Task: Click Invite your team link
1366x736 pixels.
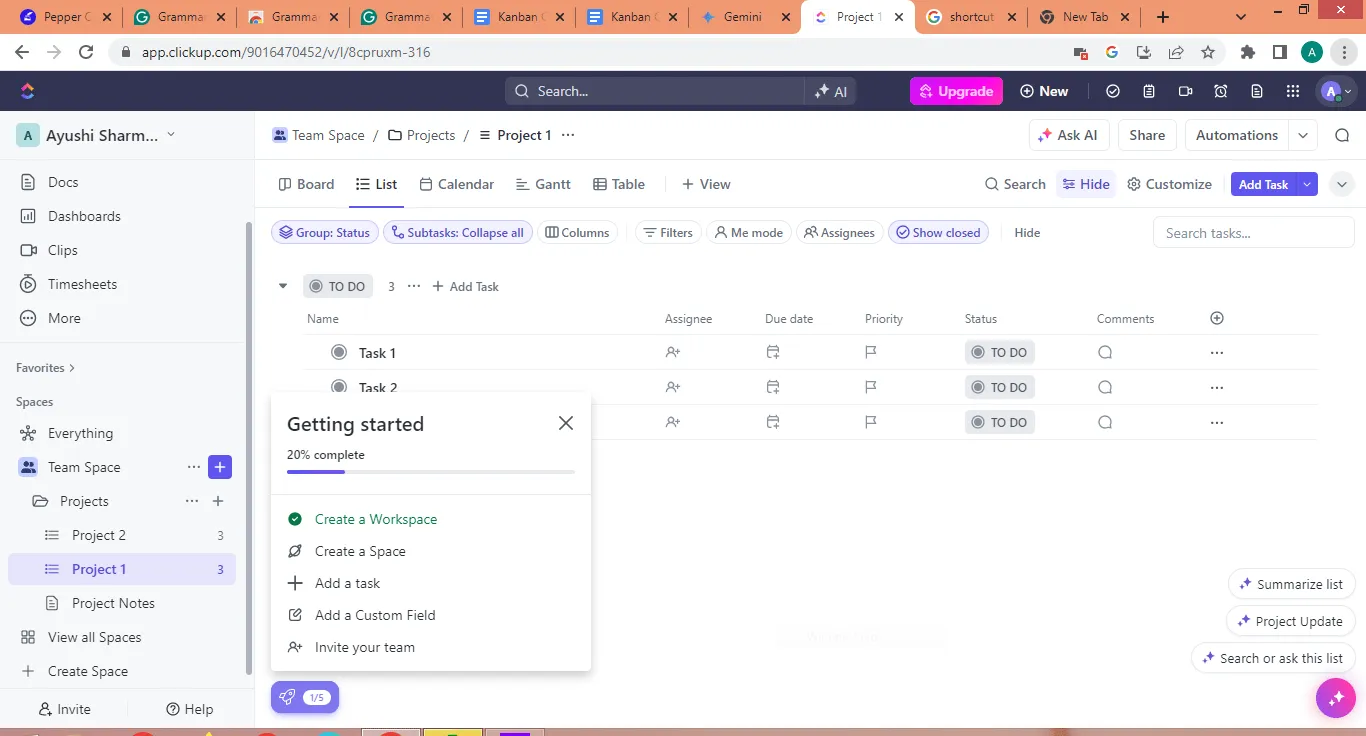Action: click(365, 647)
